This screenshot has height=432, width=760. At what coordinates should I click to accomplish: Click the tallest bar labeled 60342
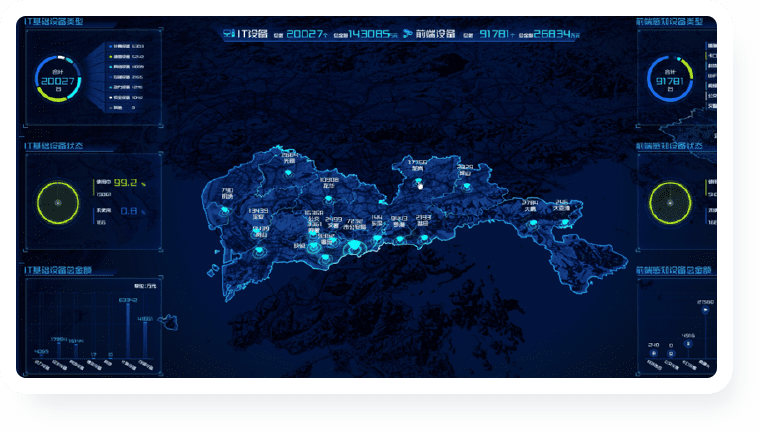[x=128, y=331]
